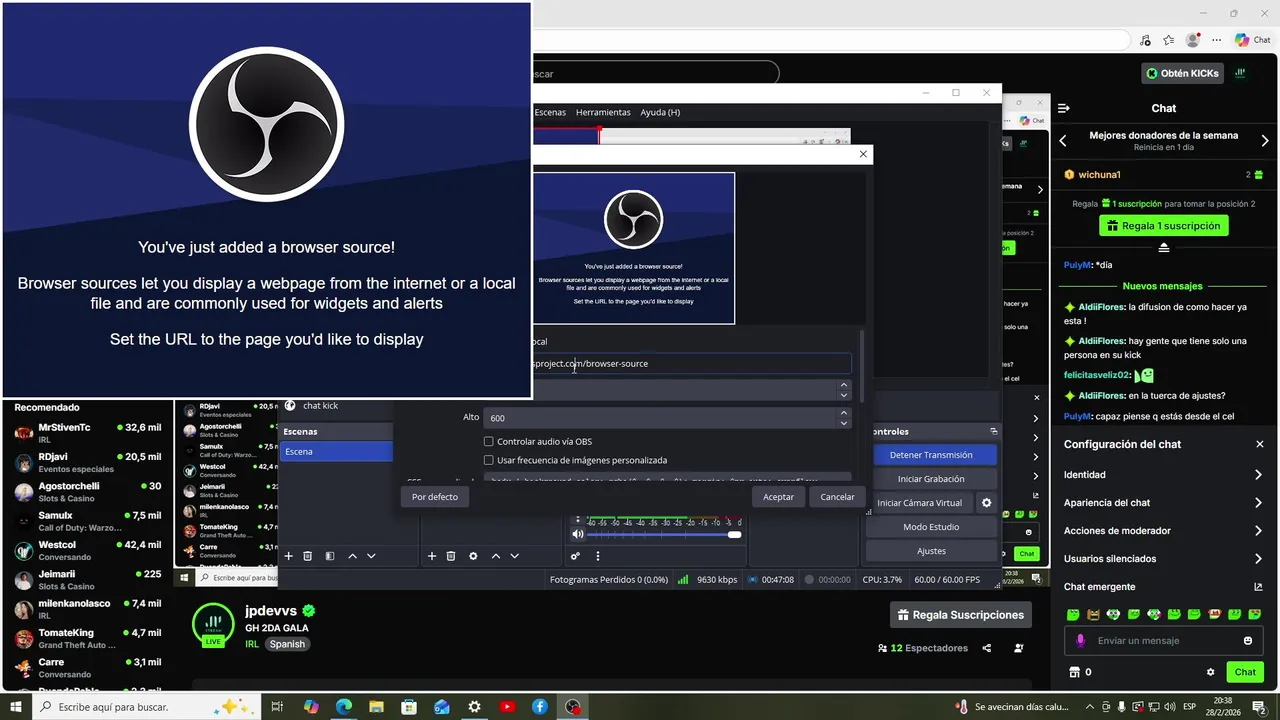The image size is (1280, 720).
Task: Mute audio via mixer speaker icon
Action: coord(577,535)
